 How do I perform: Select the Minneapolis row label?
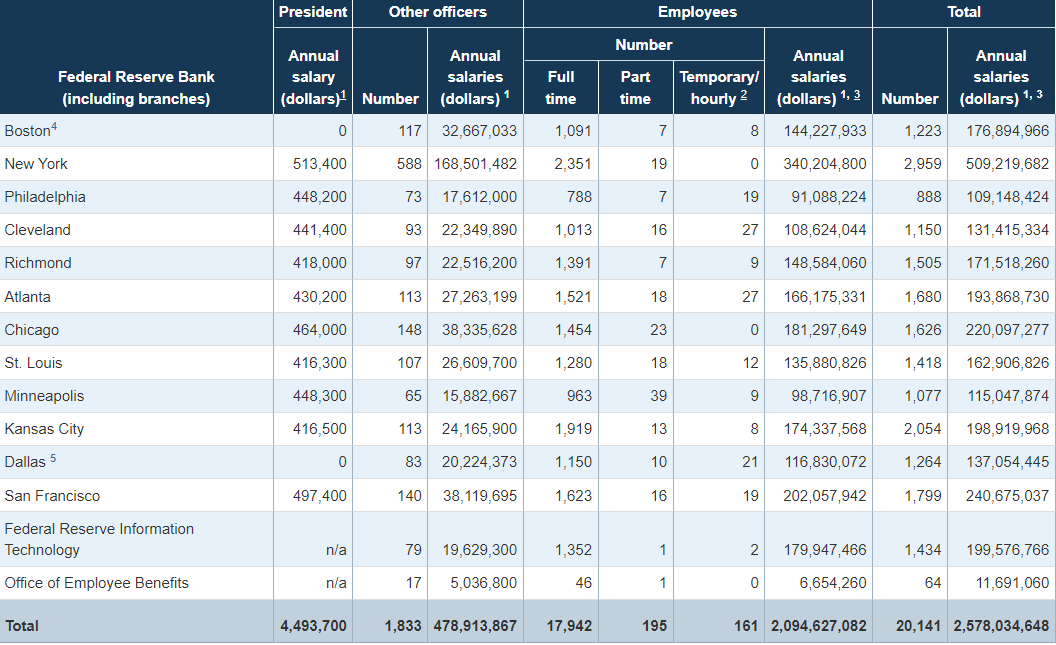pos(44,396)
